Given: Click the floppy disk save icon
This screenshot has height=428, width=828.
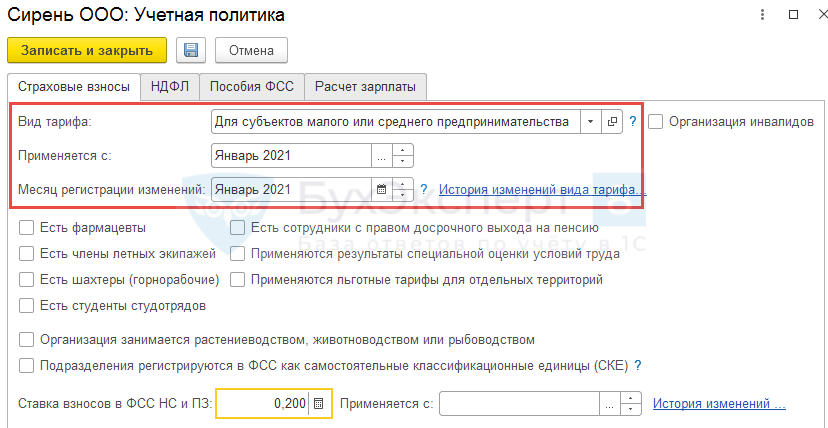Looking at the screenshot, I should [190, 50].
